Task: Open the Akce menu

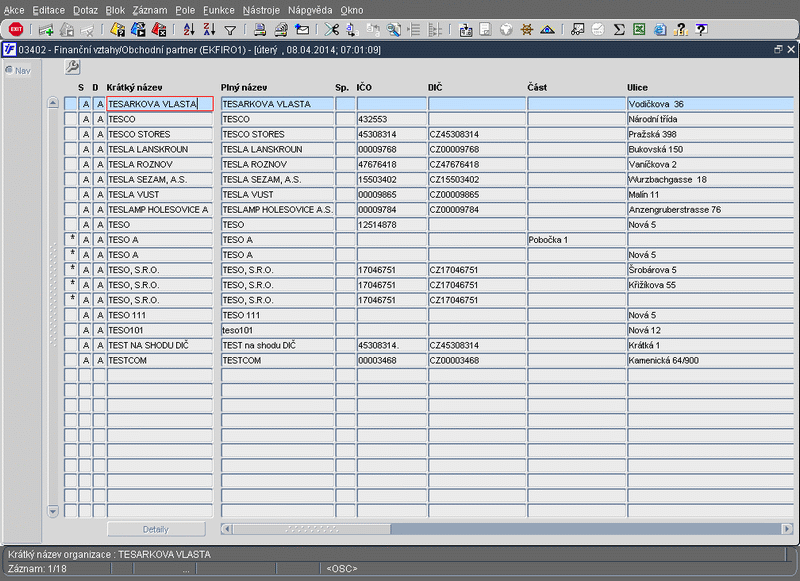Action: click(14, 10)
